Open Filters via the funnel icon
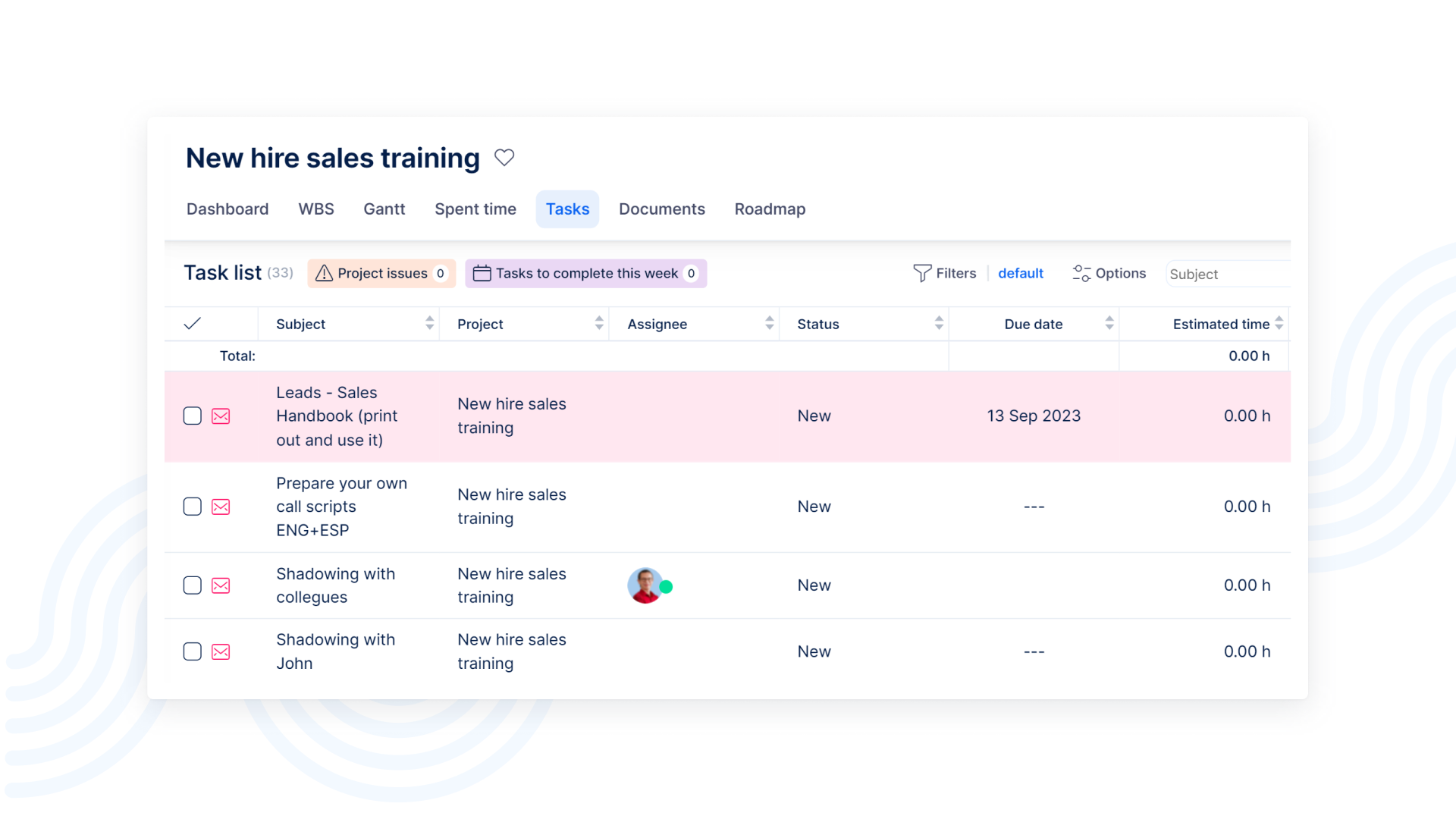The width and height of the screenshot is (1456, 816). [x=922, y=273]
